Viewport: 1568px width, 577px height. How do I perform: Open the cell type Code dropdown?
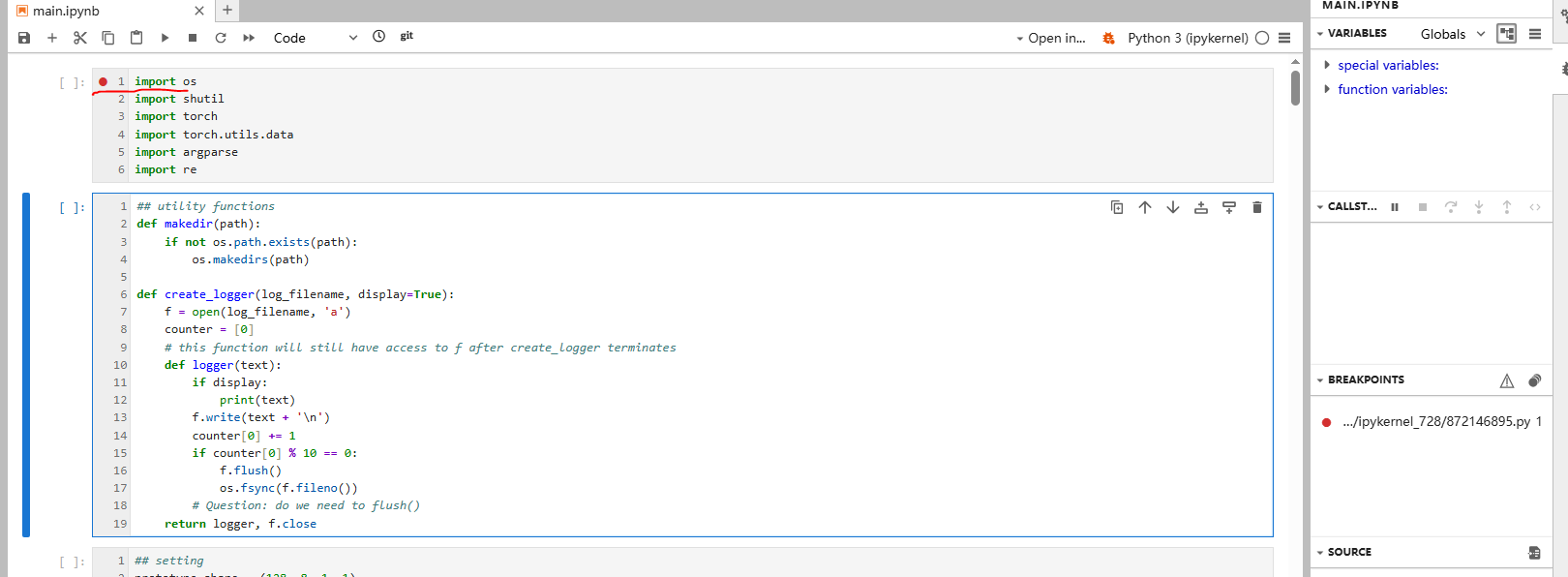315,38
